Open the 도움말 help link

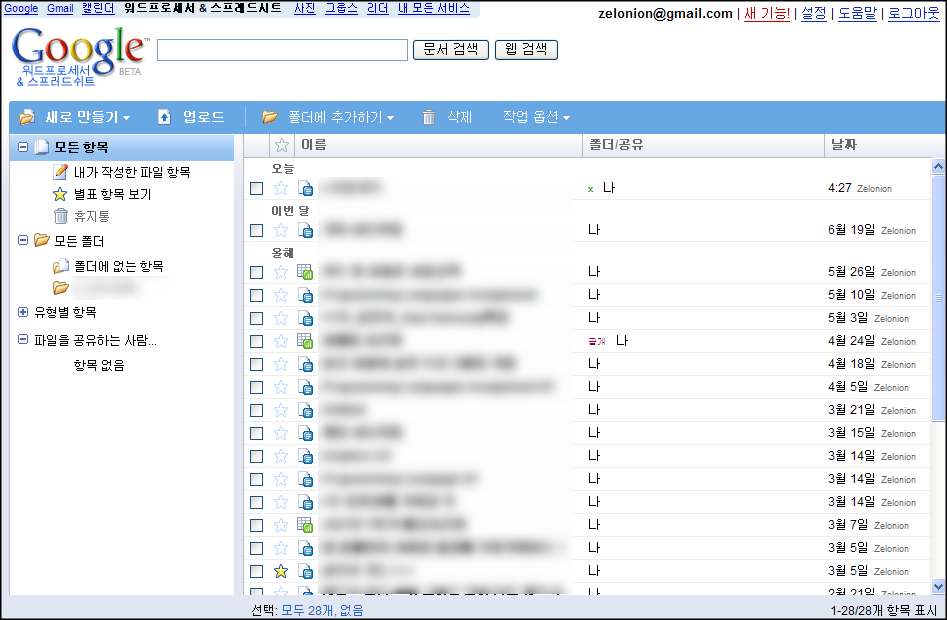[x=857, y=13]
